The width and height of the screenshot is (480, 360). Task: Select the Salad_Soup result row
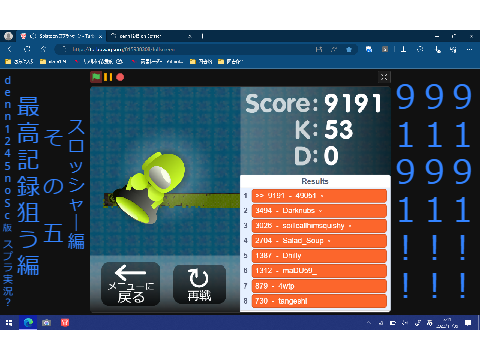coord(319,241)
